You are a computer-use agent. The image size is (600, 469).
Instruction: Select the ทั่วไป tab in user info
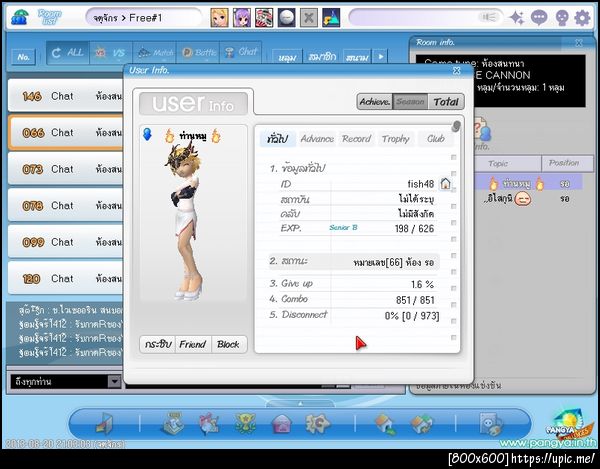[x=278, y=138]
